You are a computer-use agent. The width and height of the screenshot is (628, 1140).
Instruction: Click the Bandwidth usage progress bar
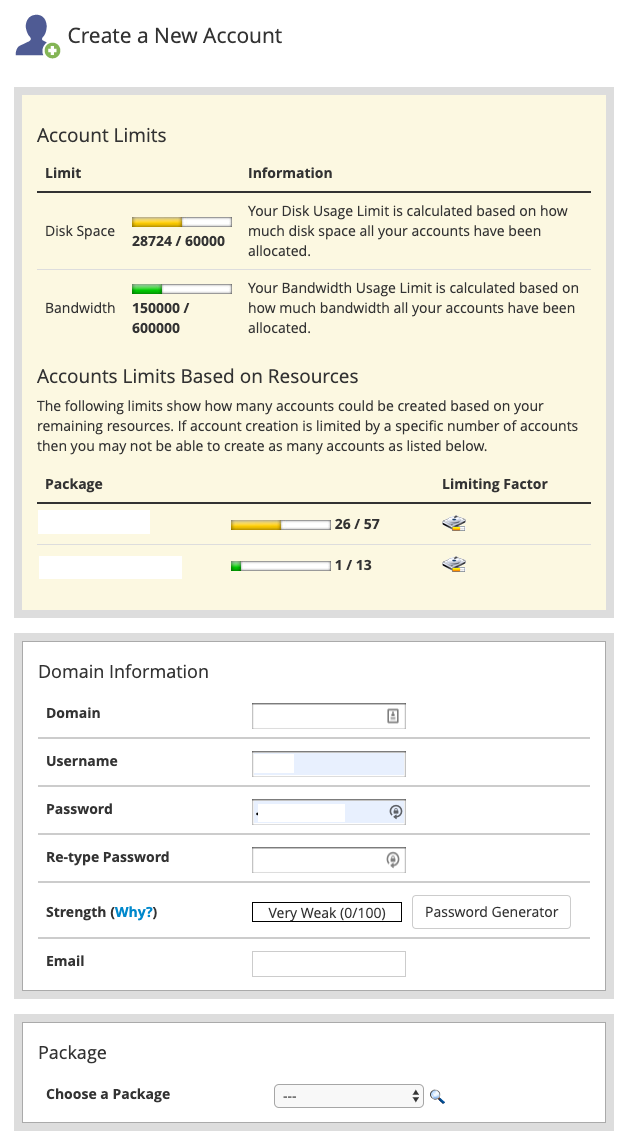click(x=182, y=289)
